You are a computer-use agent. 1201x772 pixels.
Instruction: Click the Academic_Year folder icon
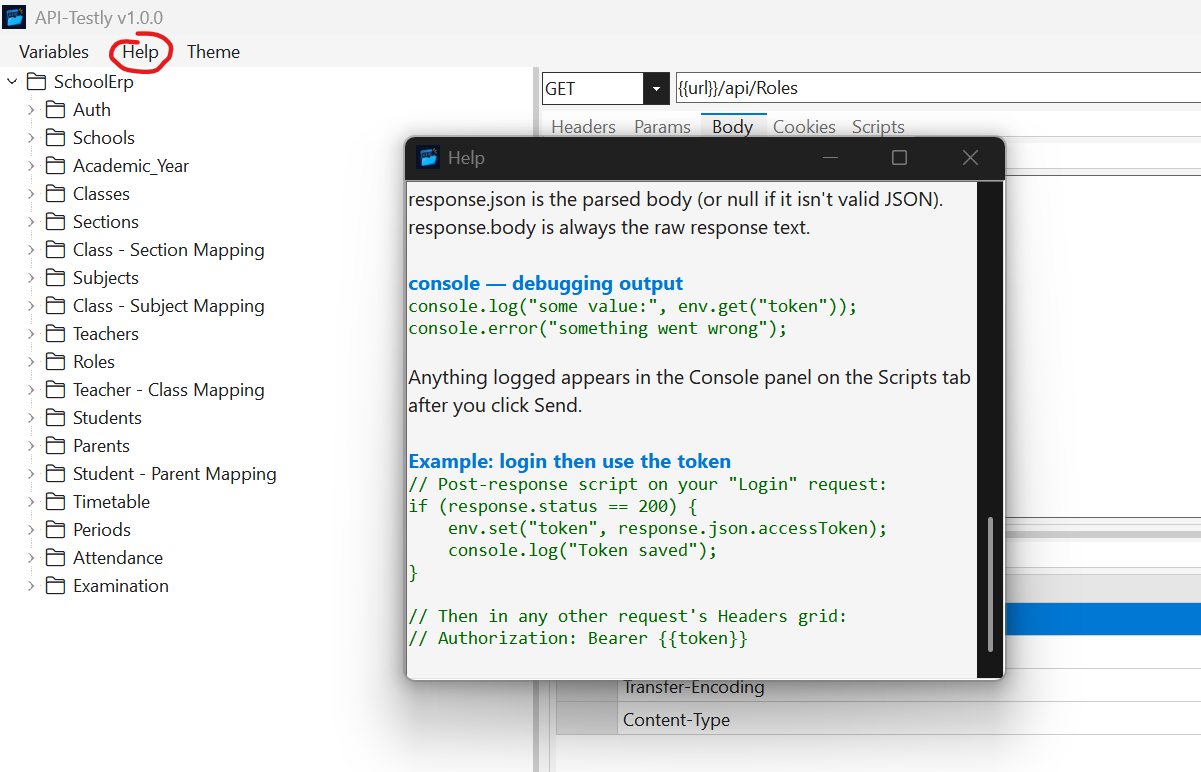click(56, 165)
